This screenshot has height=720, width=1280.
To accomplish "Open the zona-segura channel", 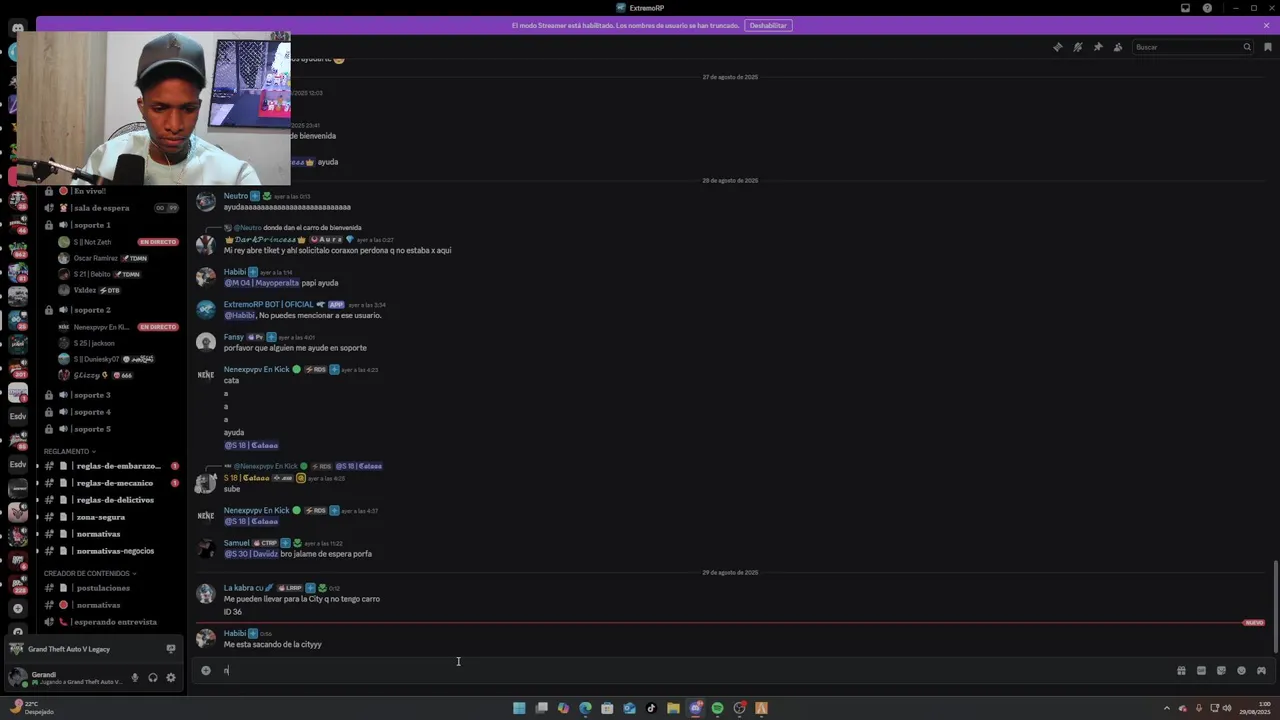I will (110, 517).
